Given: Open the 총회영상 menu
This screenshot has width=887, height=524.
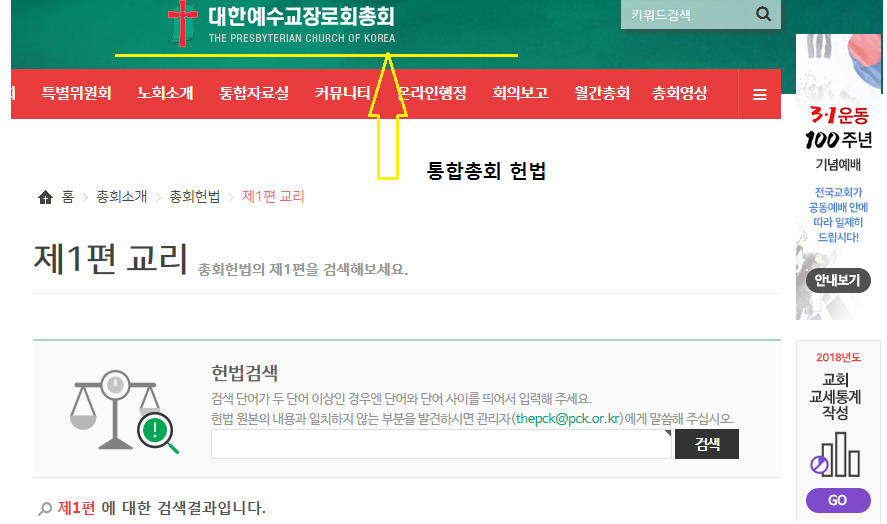Looking at the screenshot, I should coord(679,93).
